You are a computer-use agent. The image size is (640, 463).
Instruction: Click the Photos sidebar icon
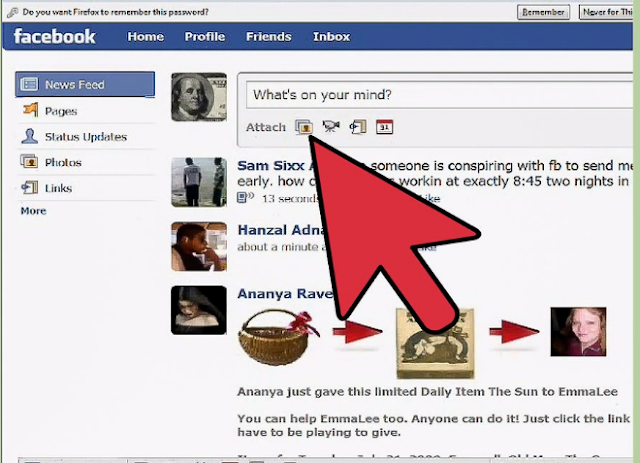pyautogui.click(x=29, y=162)
